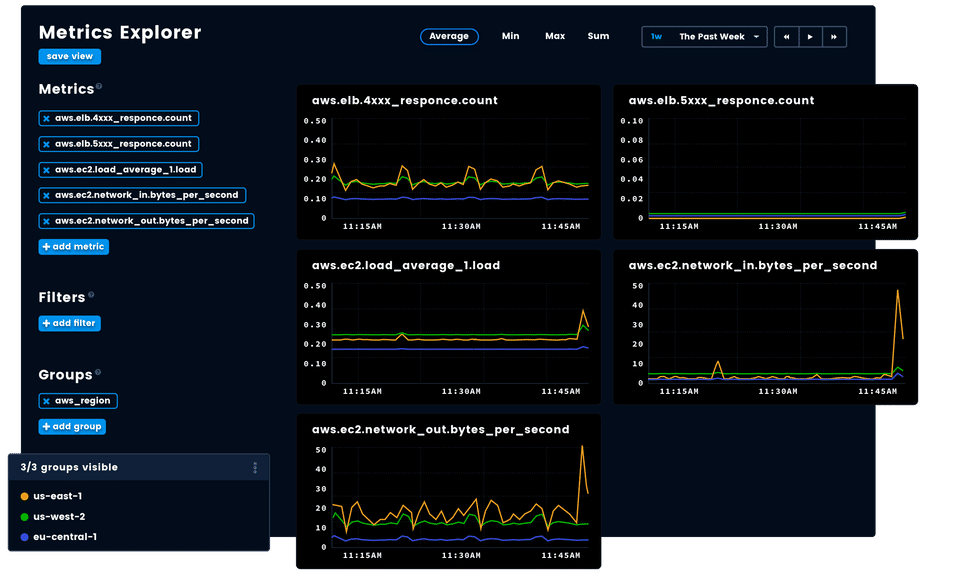Open the Groups help info icon

pos(97,372)
